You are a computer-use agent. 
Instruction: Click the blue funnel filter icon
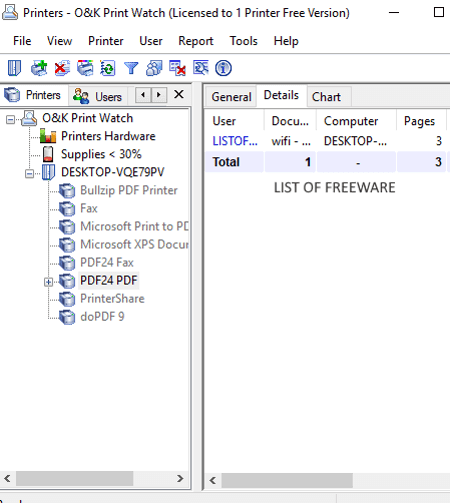(131, 68)
